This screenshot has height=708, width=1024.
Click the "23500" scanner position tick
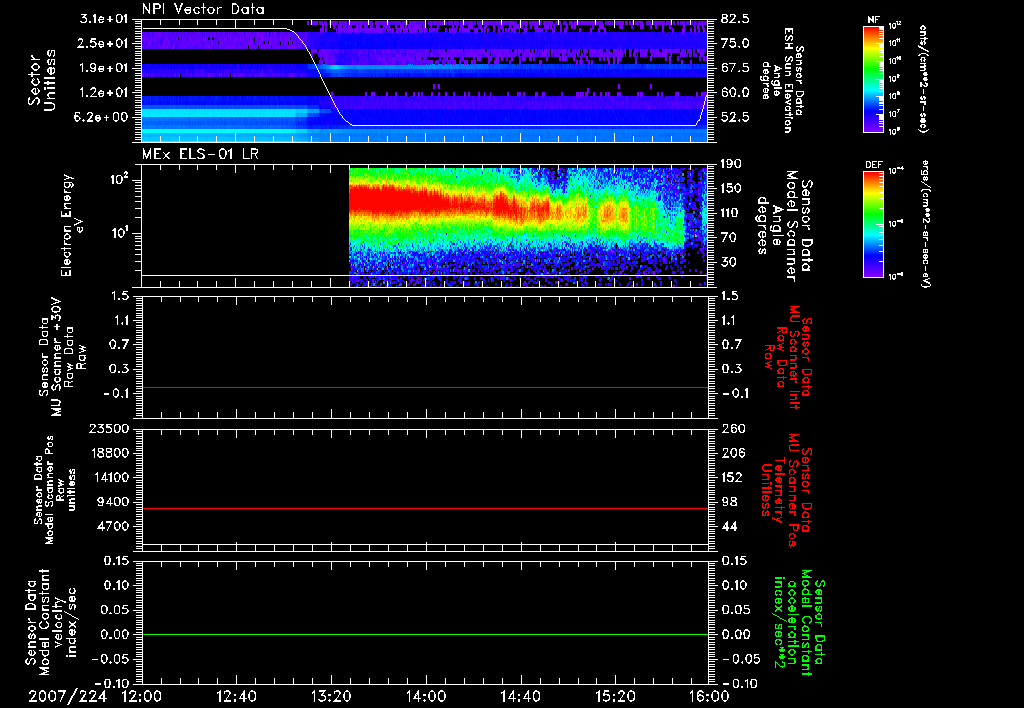110,428
